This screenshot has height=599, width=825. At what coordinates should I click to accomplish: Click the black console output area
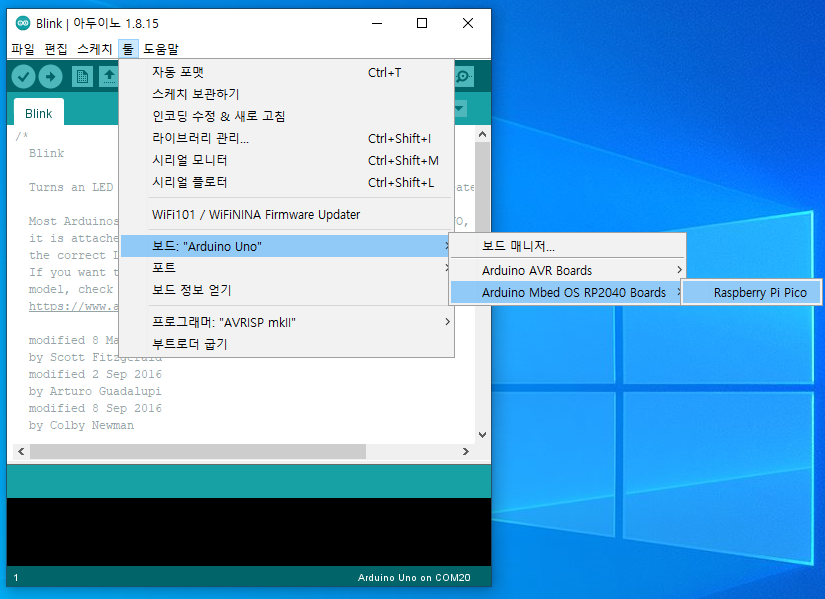249,532
